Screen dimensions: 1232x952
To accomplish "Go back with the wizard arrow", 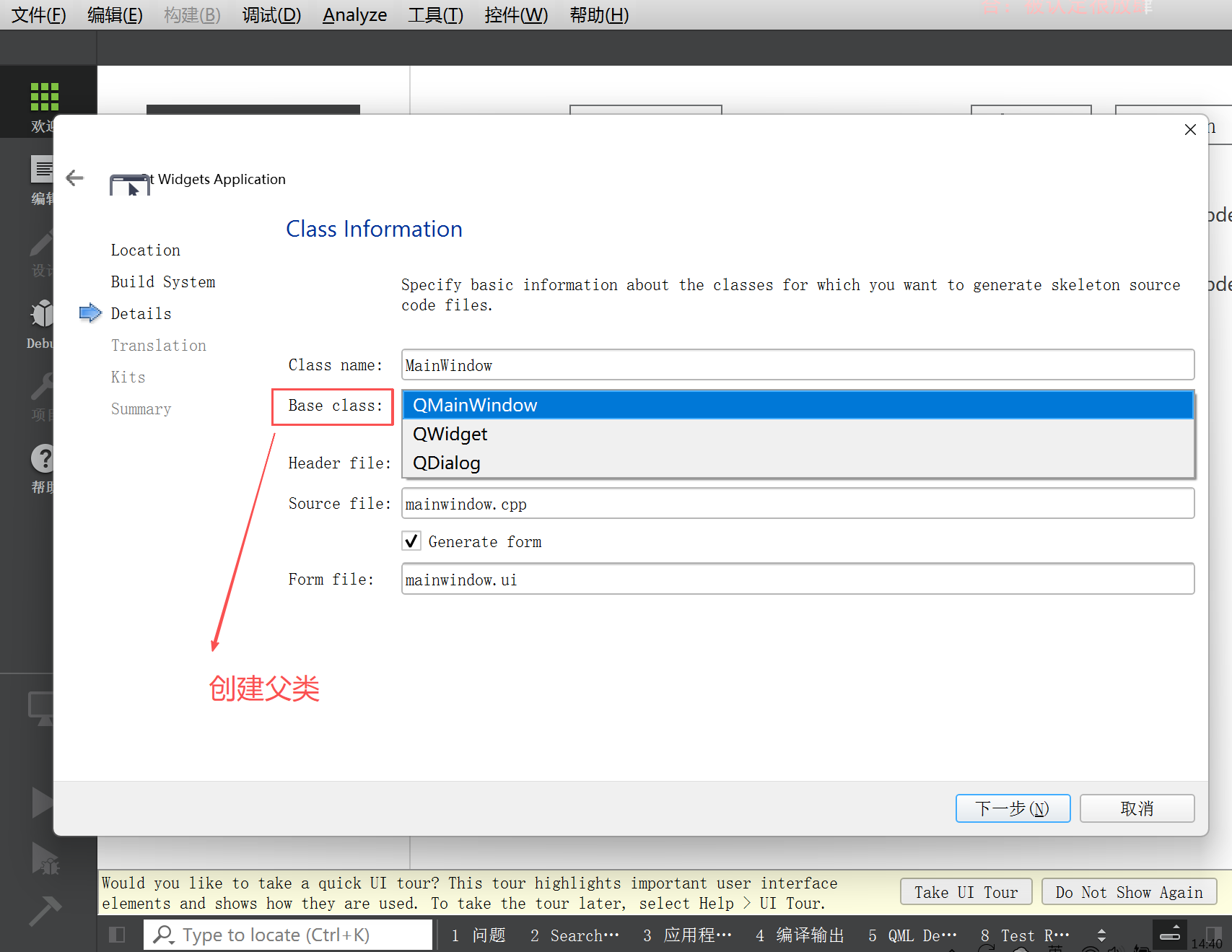I will (x=74, y=178).
